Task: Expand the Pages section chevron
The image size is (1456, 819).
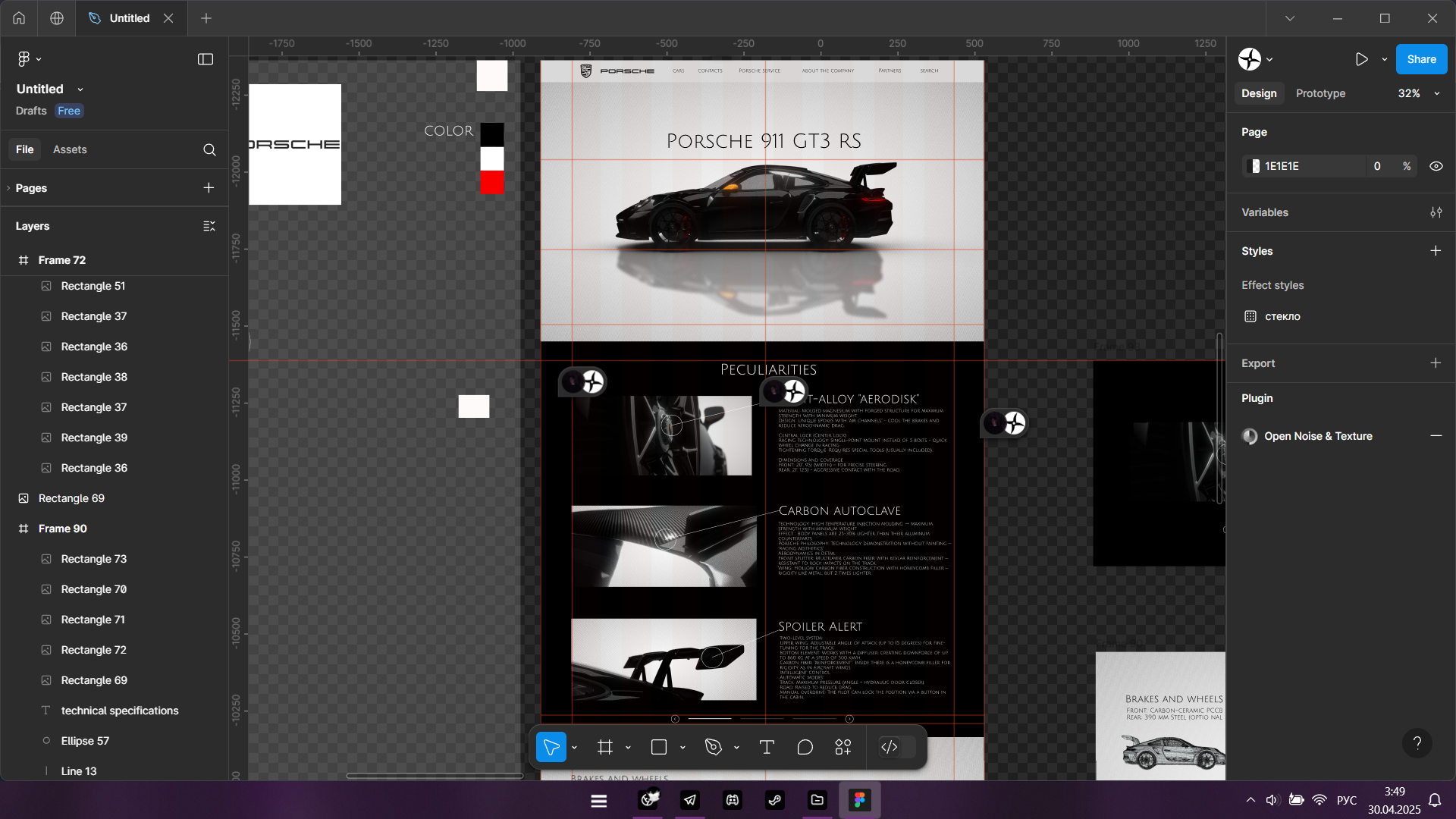Action: pyautogui.click(x=8, y=188)
